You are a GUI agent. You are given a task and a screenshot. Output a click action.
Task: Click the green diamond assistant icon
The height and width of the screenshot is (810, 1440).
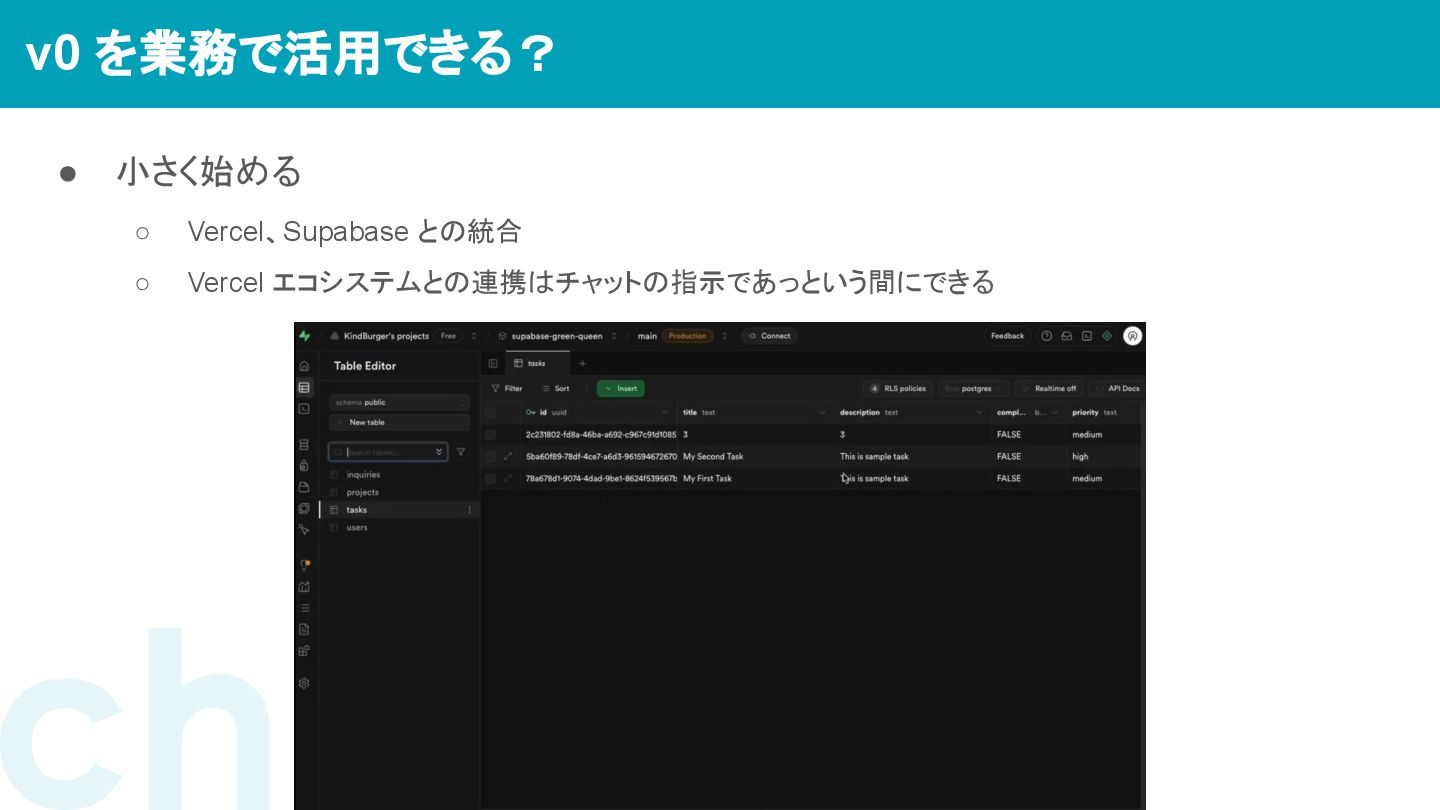click(x=1107, y=336)
